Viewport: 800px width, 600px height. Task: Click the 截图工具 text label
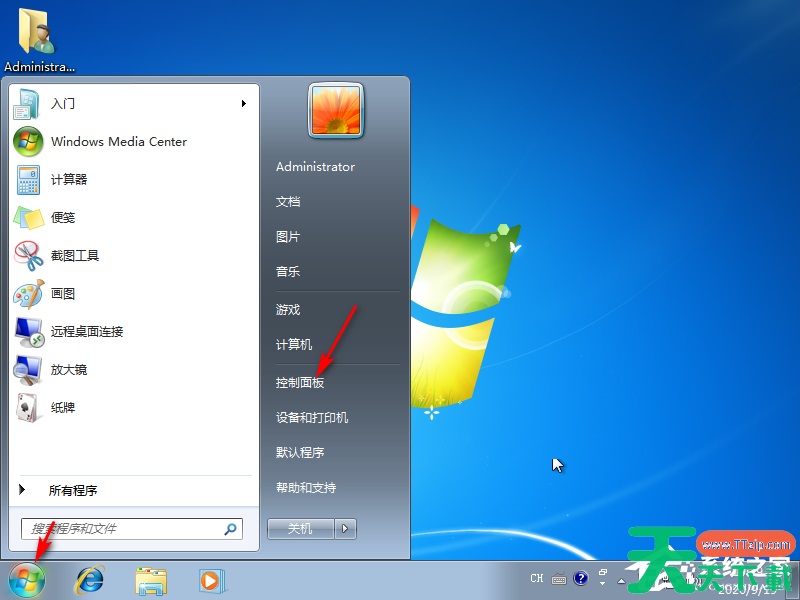coord(74,256)
